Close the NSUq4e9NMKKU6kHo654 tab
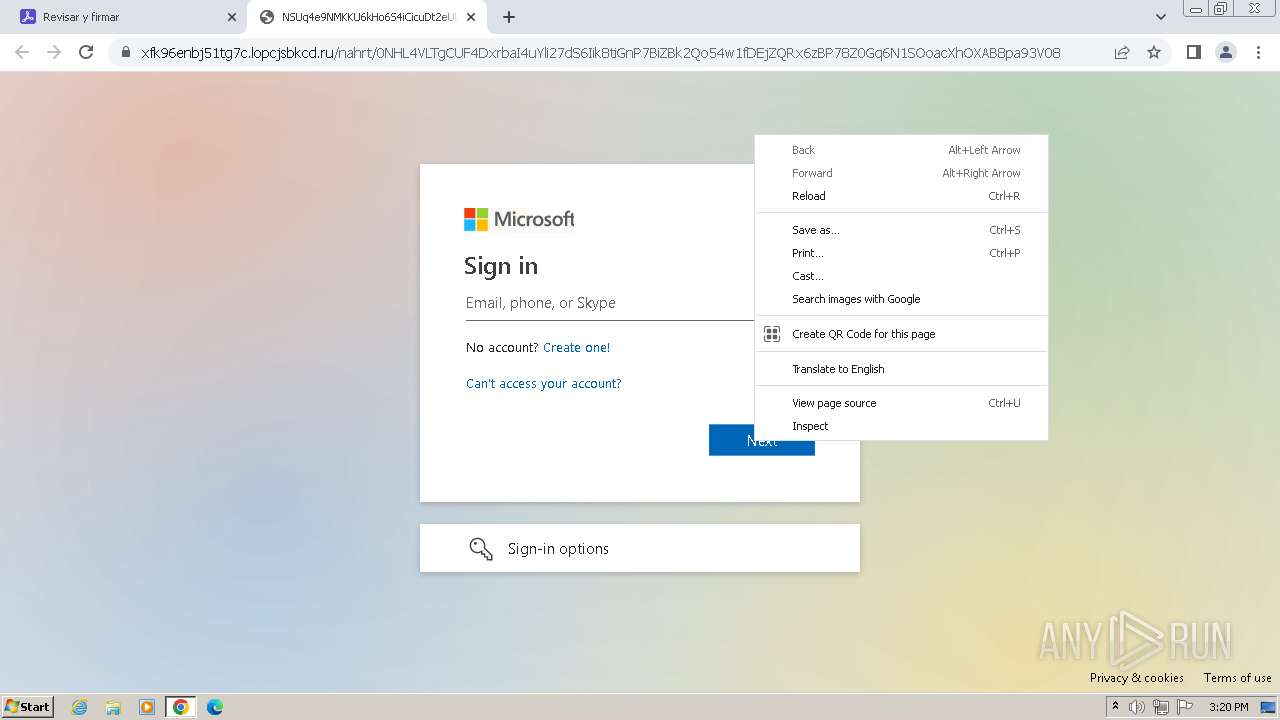The width and height of the screenshot is (1280, 720). [x=471, y=17]
